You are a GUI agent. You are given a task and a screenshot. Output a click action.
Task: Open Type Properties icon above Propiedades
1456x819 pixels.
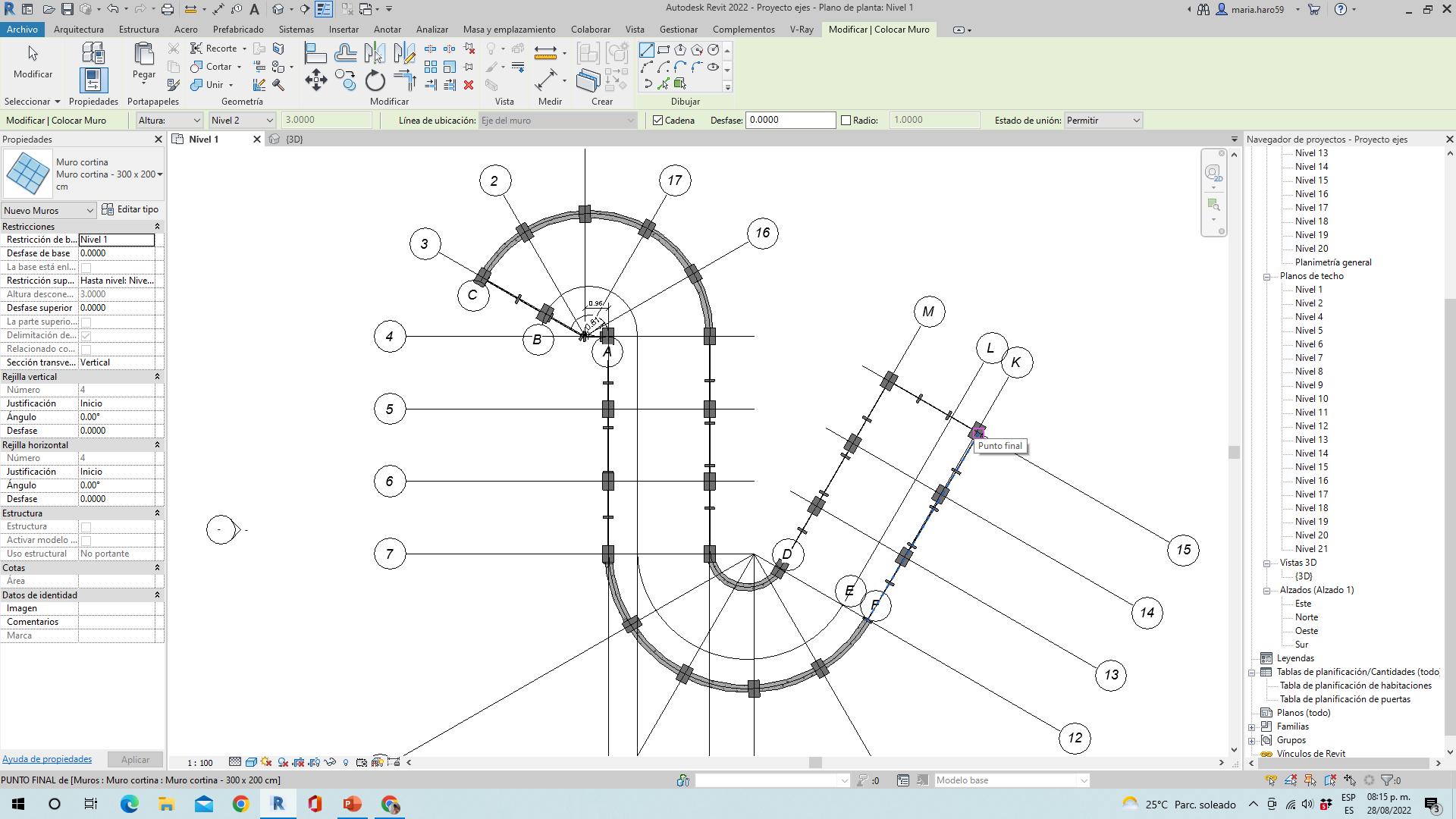pyautogui.click(x=93, y=52)
